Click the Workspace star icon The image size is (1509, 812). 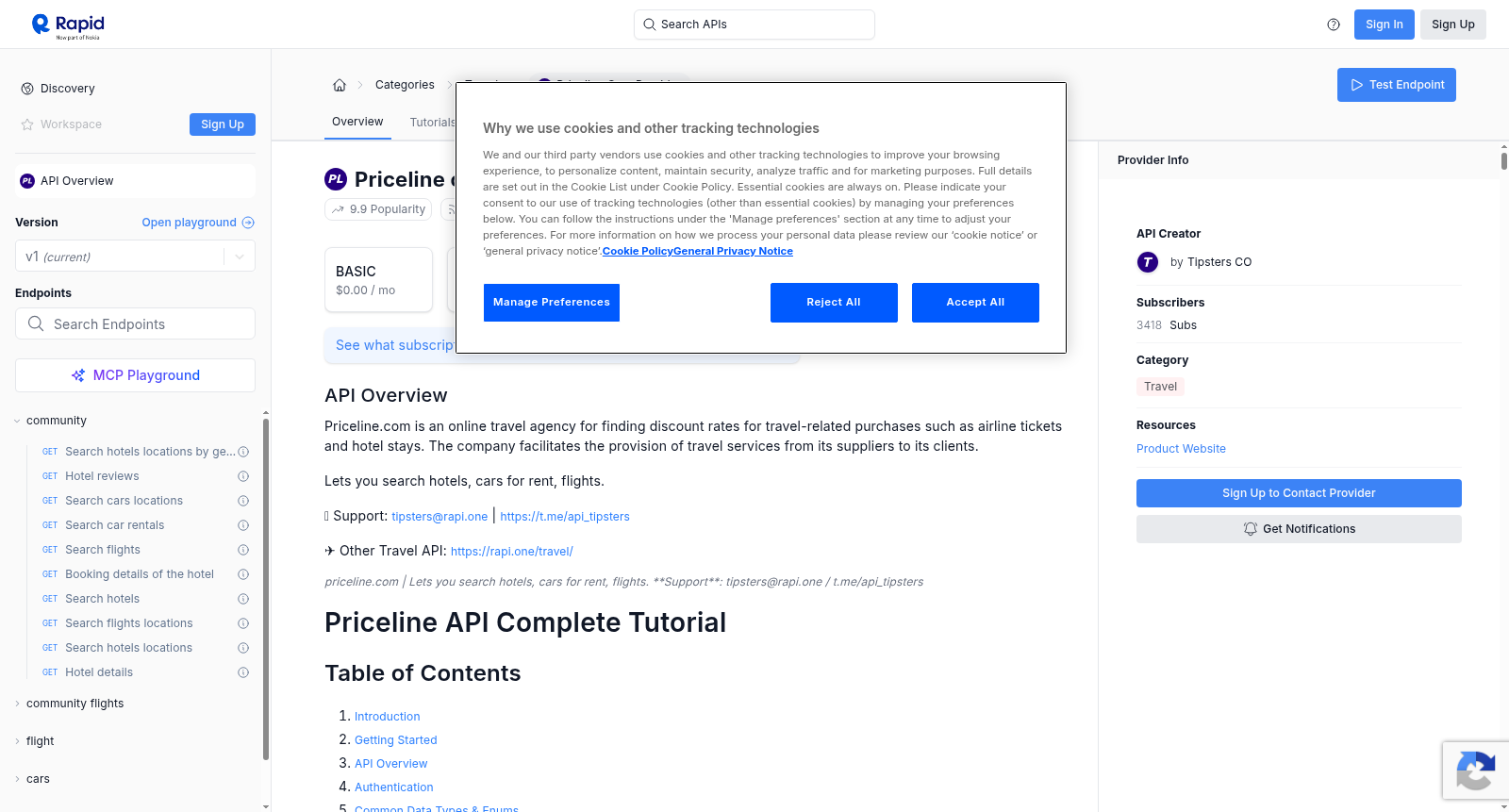tap(27, 124)
